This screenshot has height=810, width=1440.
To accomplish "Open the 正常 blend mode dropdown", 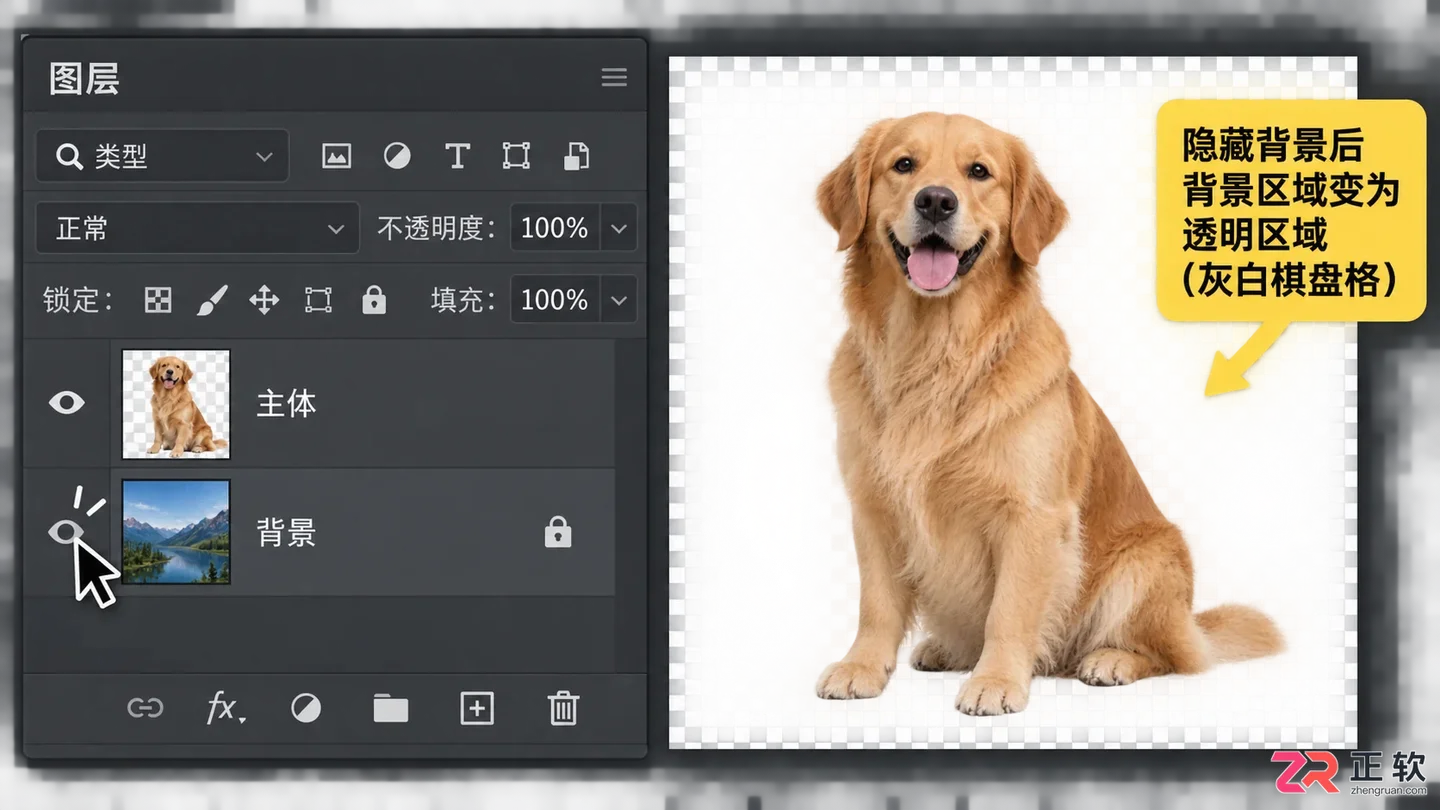I will click(x=197, y=228).
